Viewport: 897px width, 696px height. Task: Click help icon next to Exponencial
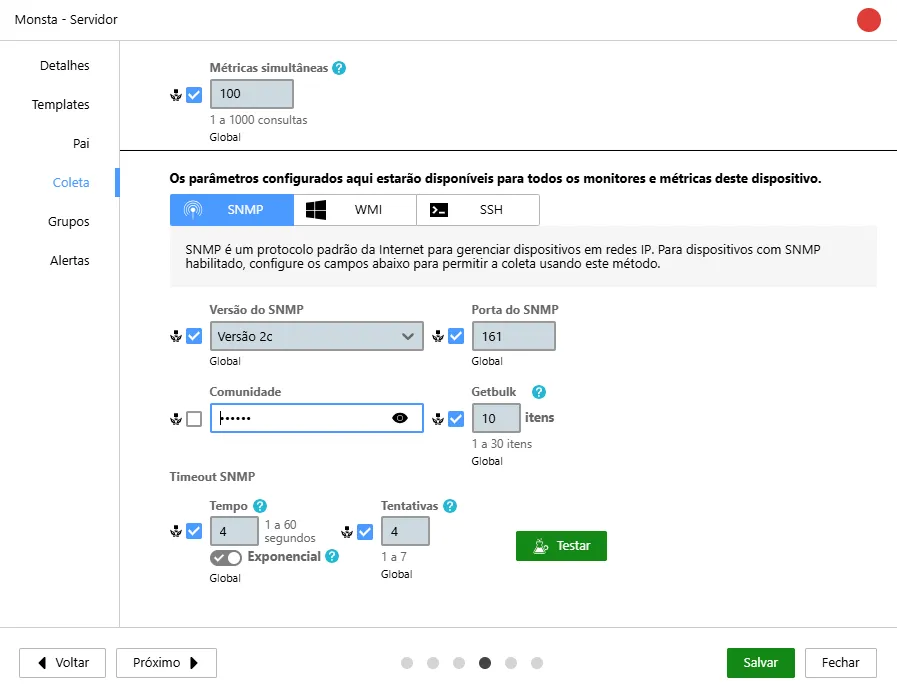(332, 556)
